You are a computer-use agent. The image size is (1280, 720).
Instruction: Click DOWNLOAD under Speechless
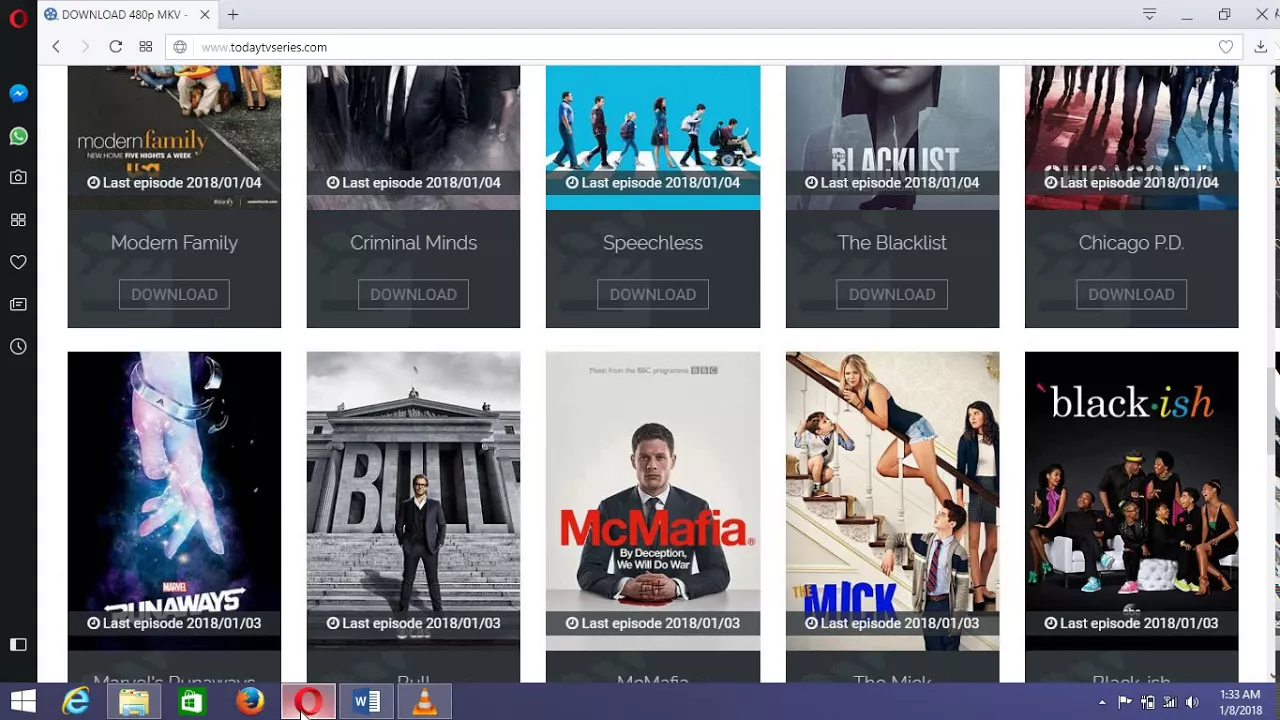[x=653, y=294]
